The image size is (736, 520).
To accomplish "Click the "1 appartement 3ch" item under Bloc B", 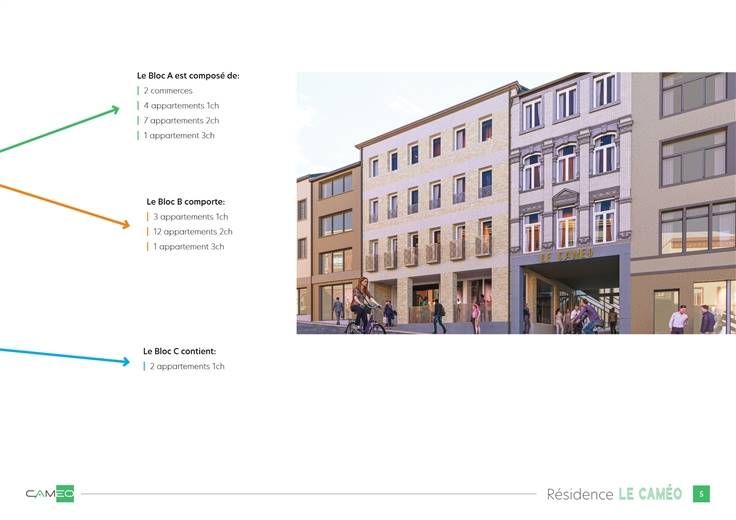I will point(188,246).
